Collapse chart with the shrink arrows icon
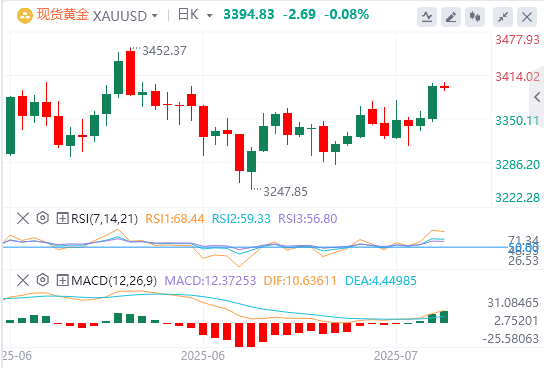The width and height of the screenshot is (544, 368). point(503,17)
